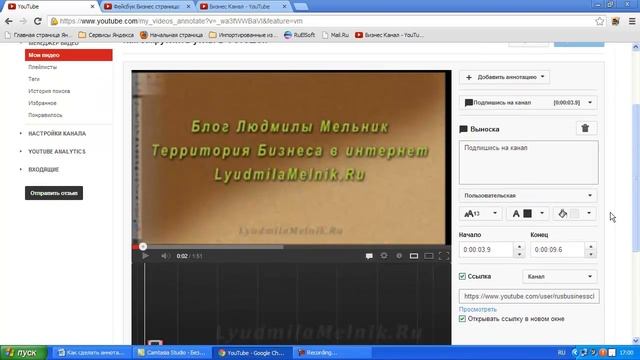Open YouTube - Google Chrome taskbar button
This screenshot has height=360, width=640.
pos(253,353)
